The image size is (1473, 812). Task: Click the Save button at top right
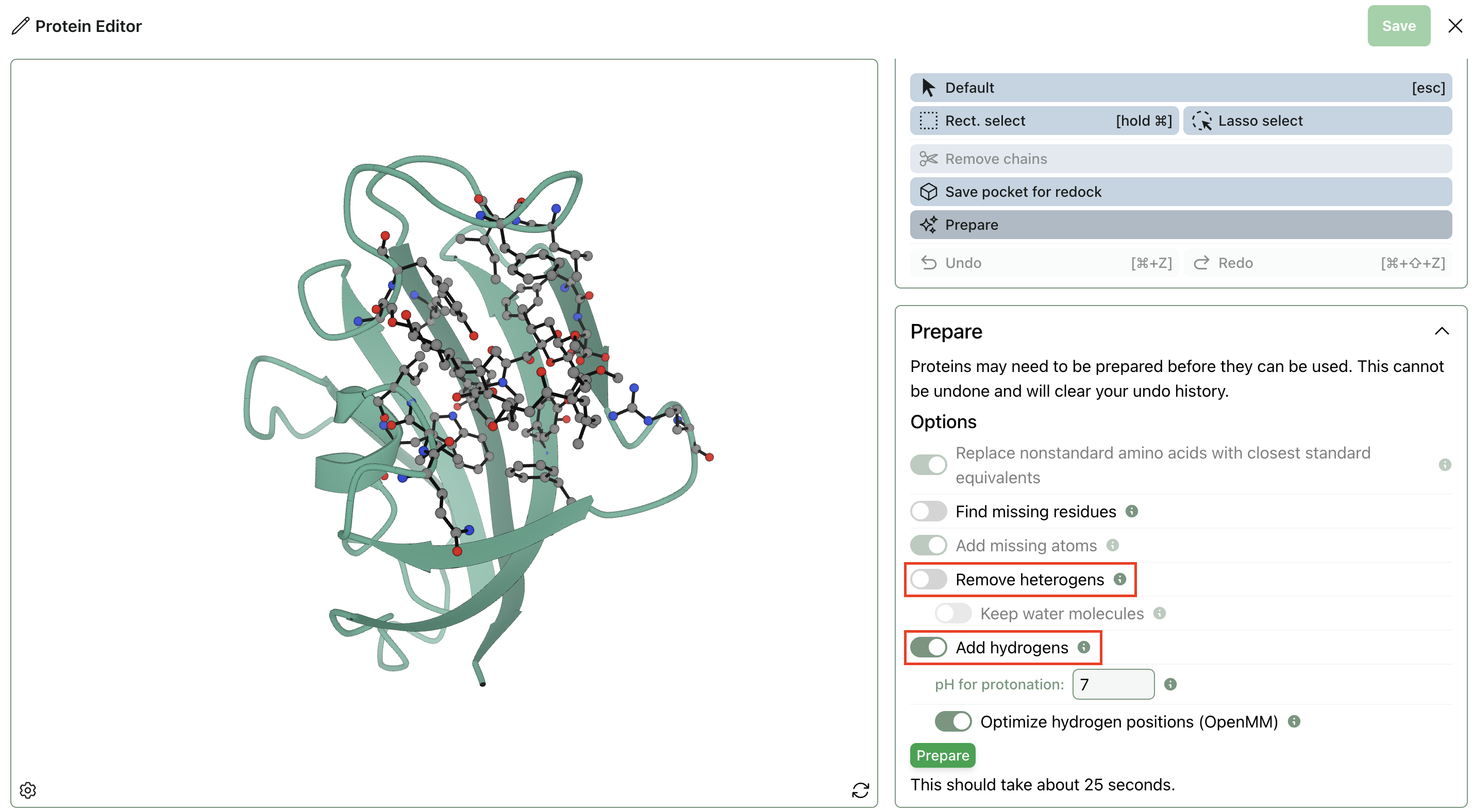click(1398, 26)
